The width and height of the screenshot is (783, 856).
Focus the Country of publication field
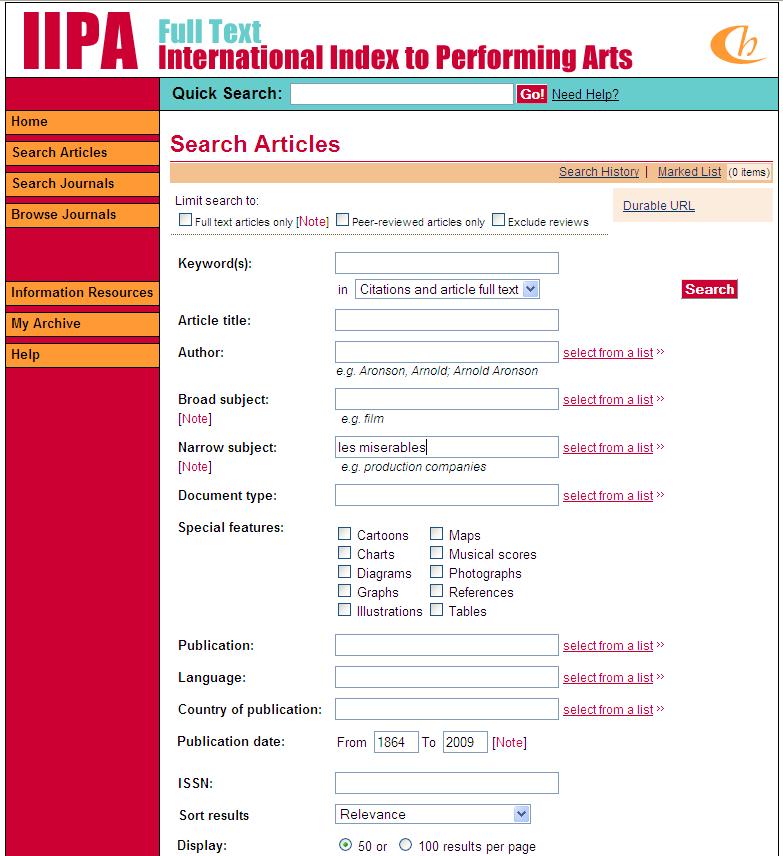pos(447,709)
